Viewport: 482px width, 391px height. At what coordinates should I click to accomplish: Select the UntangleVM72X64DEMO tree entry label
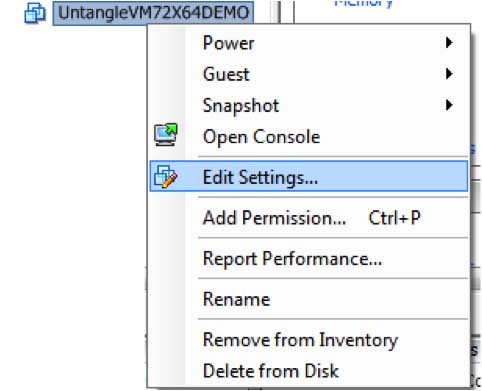(153, 13)
